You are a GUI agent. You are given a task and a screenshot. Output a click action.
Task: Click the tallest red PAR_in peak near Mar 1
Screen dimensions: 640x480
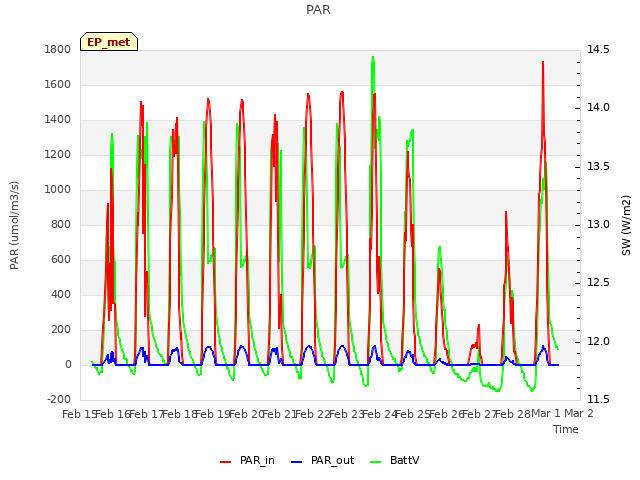[543, 63]
